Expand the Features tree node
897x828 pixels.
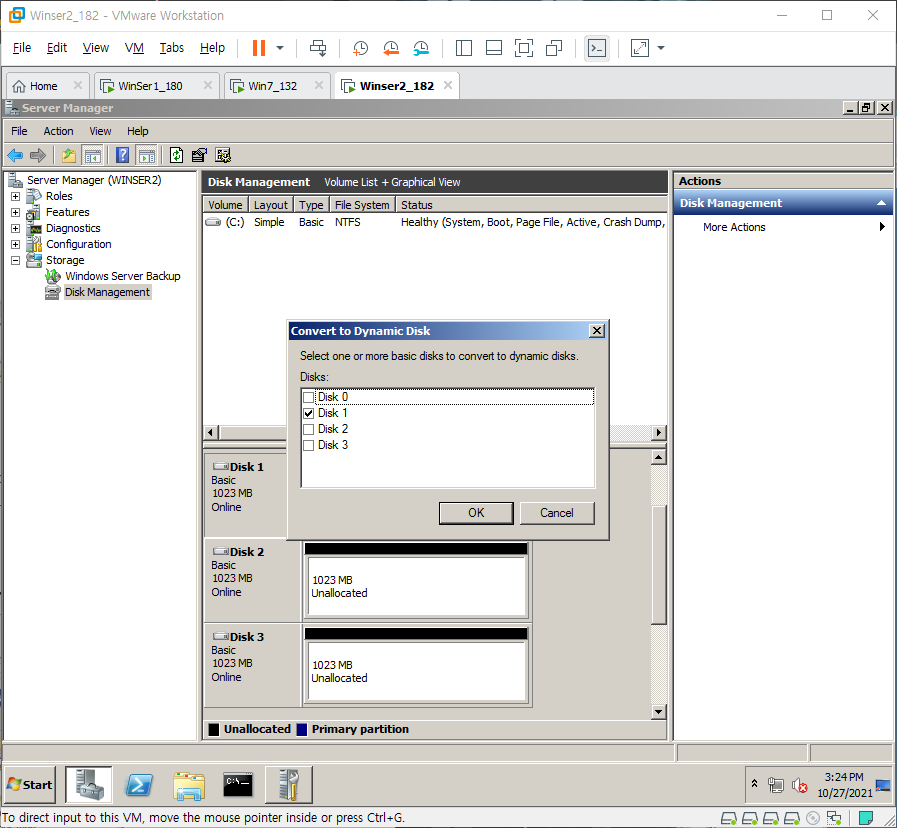pos(15,212)
